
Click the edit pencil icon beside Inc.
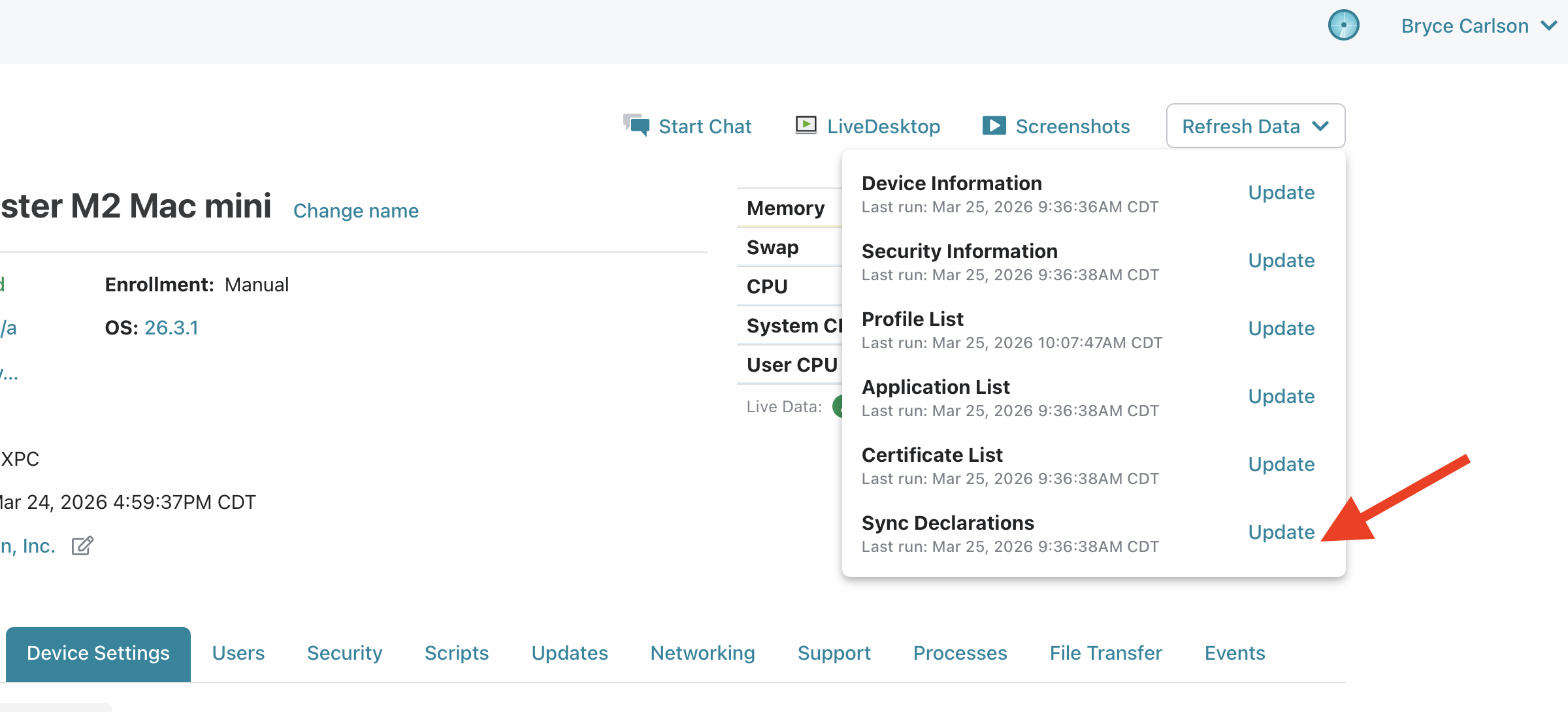pos(82,545)
